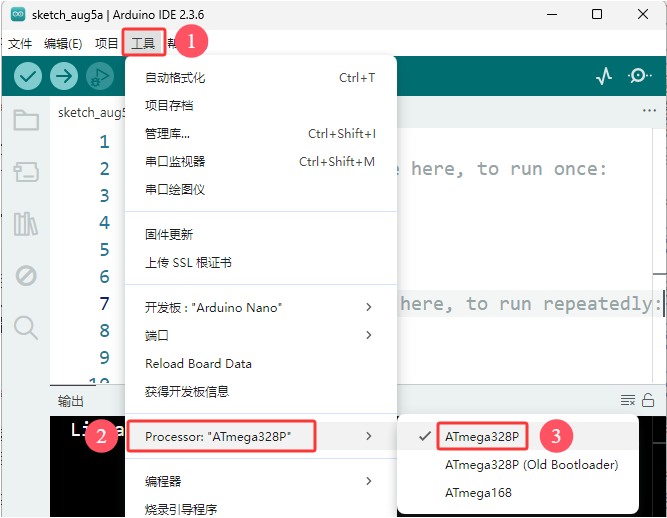The height and width of the screenshot is (518, 667).
Task: Open the Sketchbook folder icon in sidebar
Action: point(26,120)
